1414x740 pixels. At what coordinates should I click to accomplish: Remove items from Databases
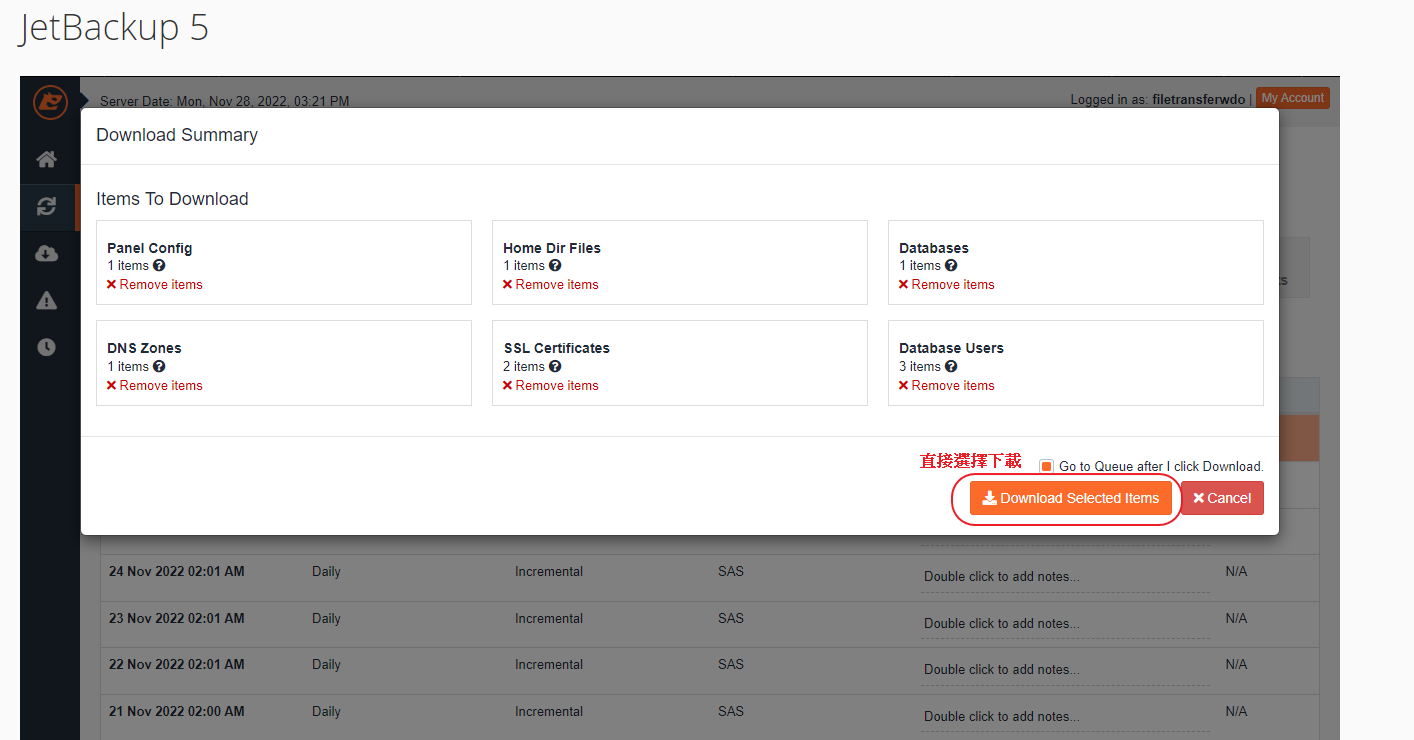(x=947, y=285)
